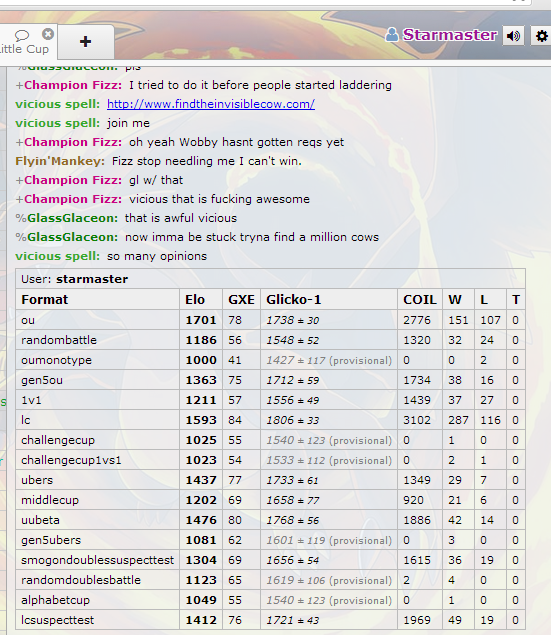The width and height of the screenshot is (551, 635).
Task: Select the uubeta format cell
Action: point(98,520)
